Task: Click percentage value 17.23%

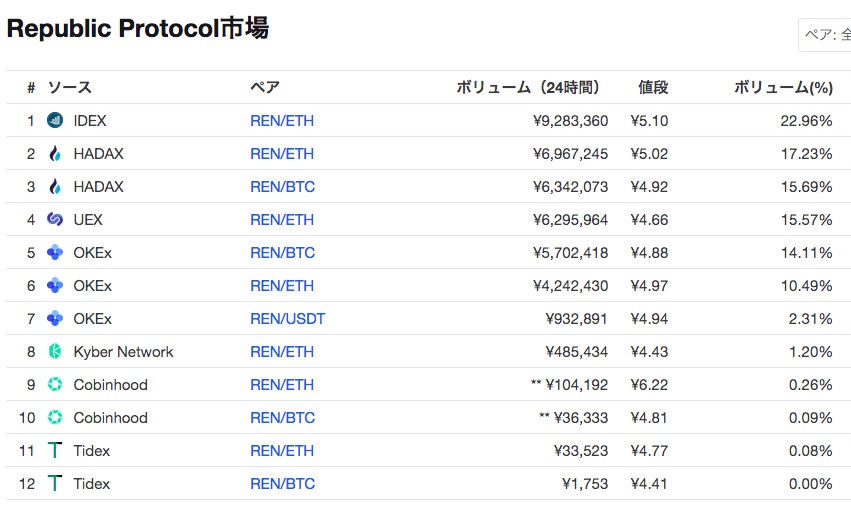Action: pos(806,154)
